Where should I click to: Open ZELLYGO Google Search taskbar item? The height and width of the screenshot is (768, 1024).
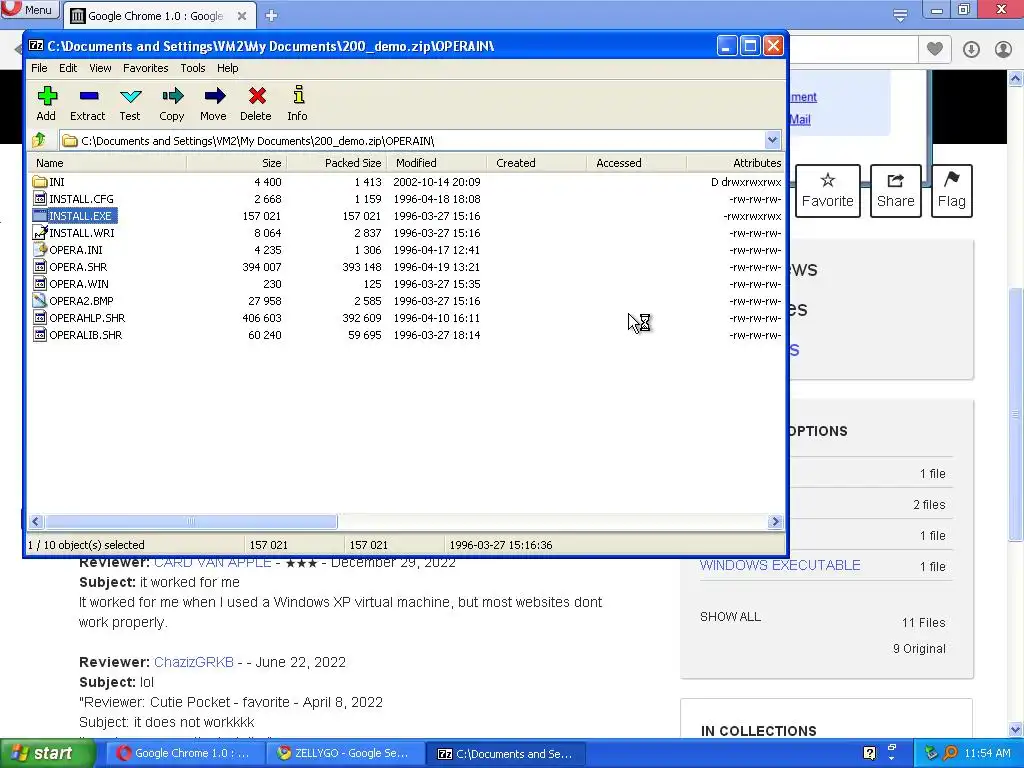[x=344, y=753]
